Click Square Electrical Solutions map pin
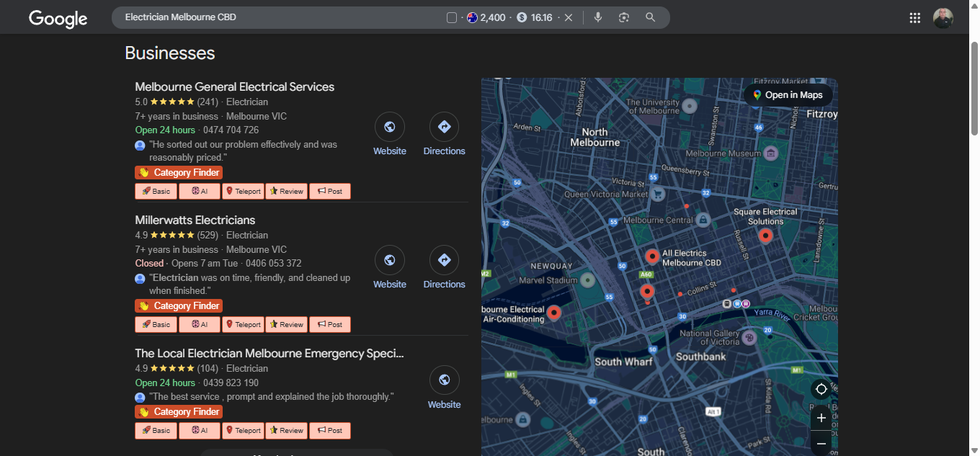Viewport: 980px width, 456px height. pyautogui.click(x=766, y=236)
